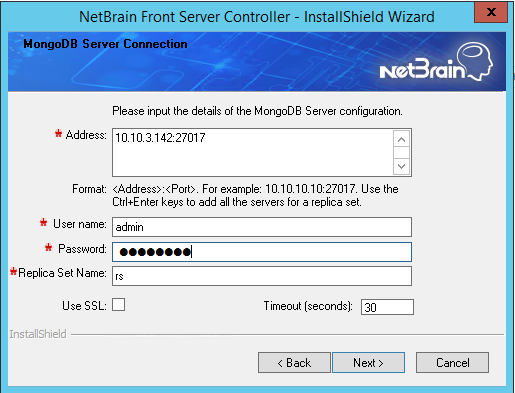
Task: Cancel the installation wizard
Action: coord(452,363)
